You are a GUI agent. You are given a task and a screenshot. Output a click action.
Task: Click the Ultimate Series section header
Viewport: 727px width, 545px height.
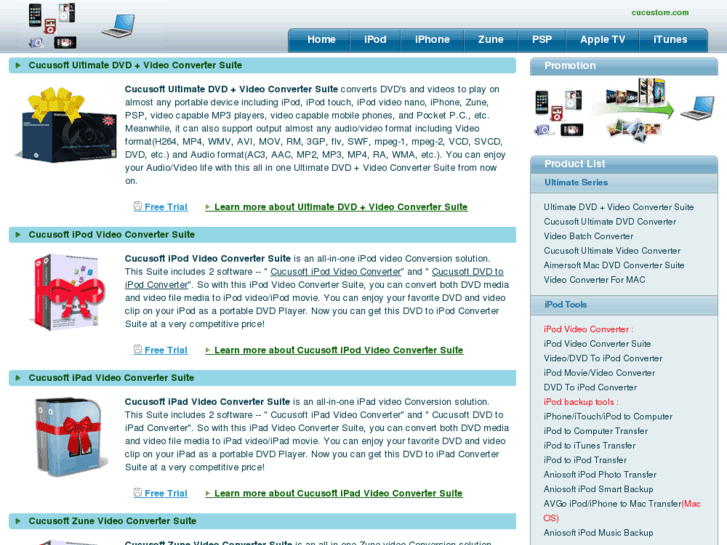click(624, 183)
